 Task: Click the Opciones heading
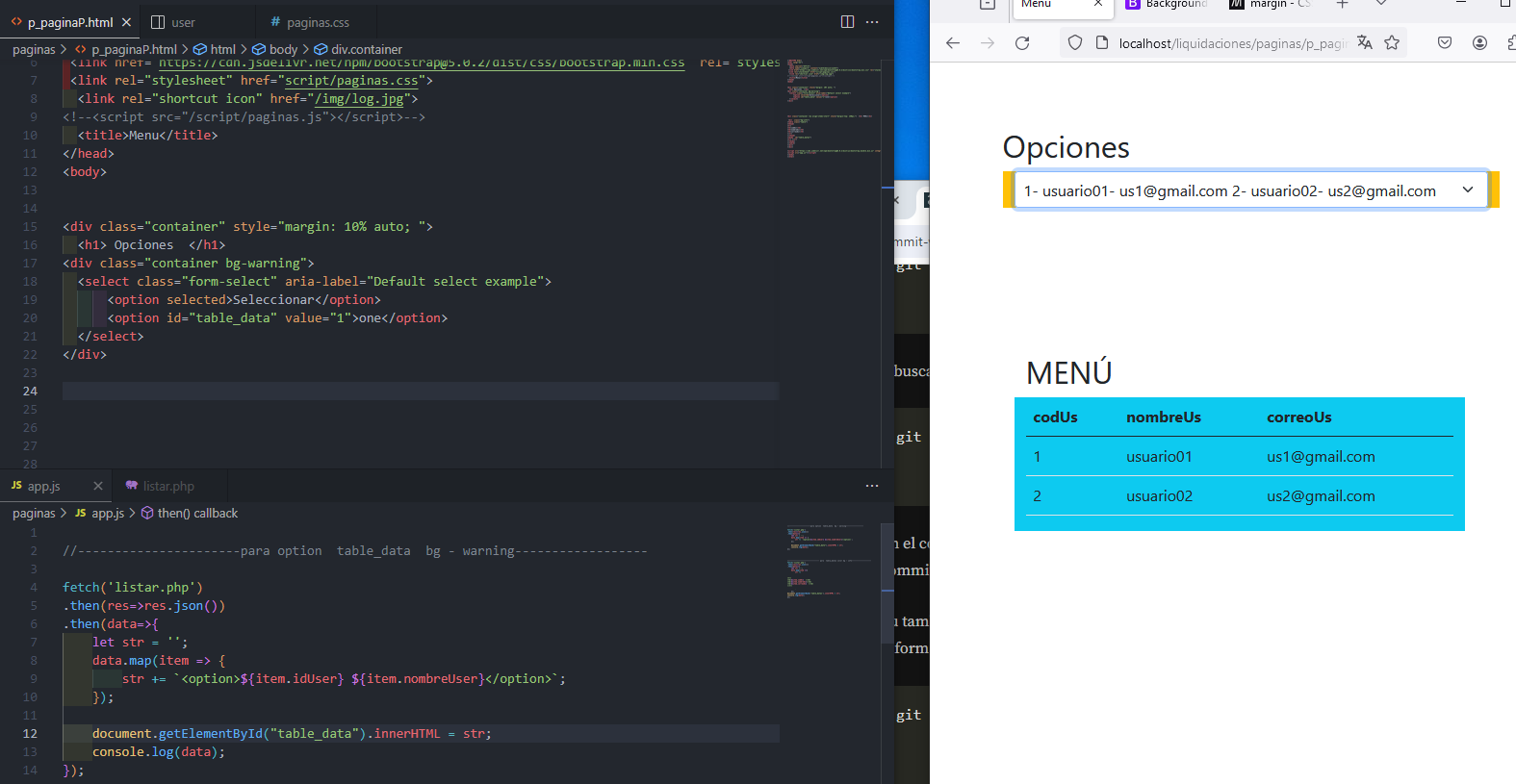pyautogui.click(x=1066, y=147)
